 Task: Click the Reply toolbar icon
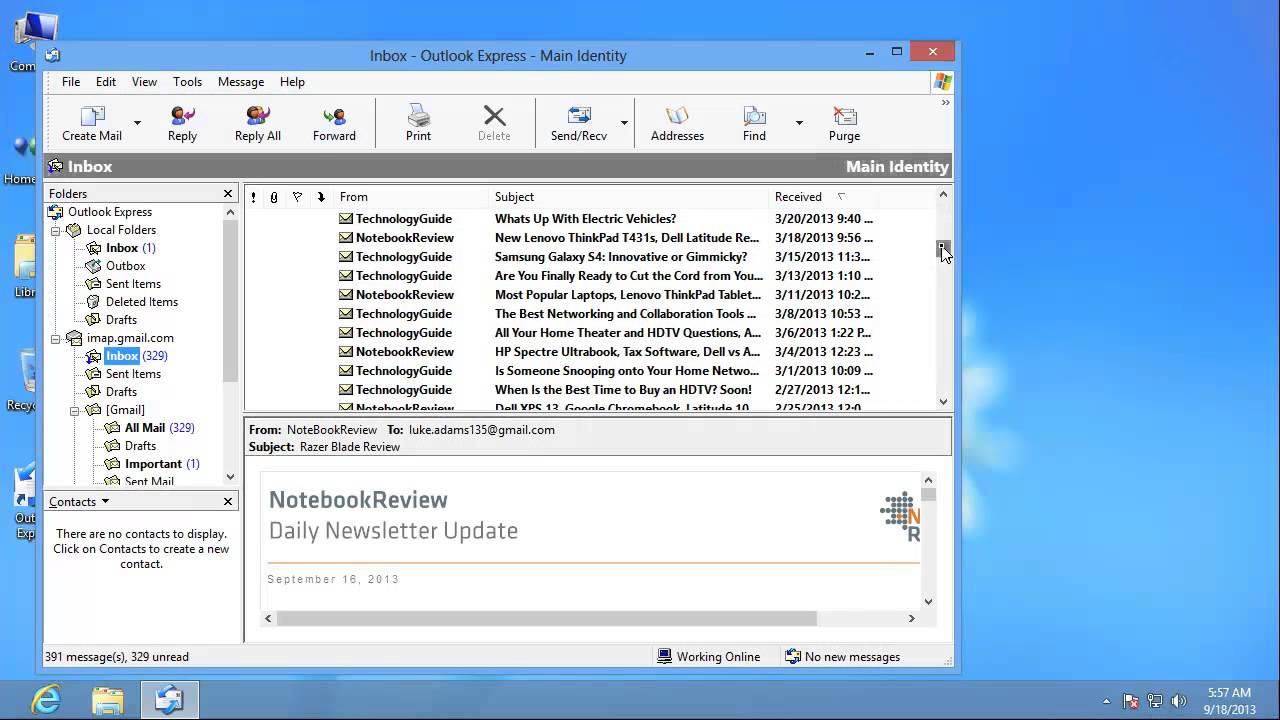tap(182, 124)
